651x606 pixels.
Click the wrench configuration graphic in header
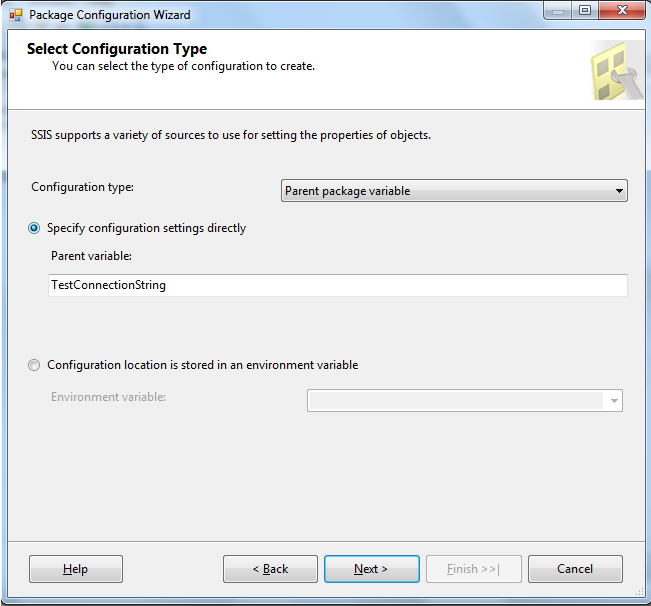[x=617, y=71]
